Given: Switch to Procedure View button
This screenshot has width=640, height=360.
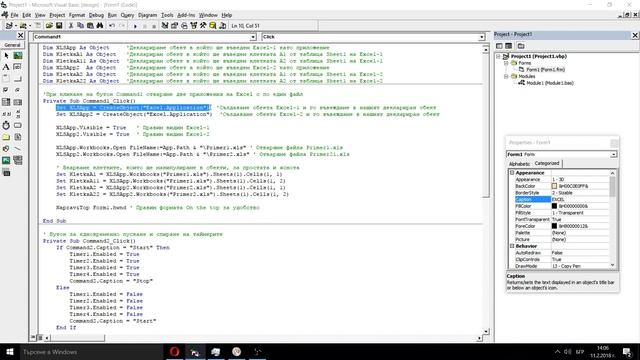Looking at the screenshot, I should (x=33, y=337).
